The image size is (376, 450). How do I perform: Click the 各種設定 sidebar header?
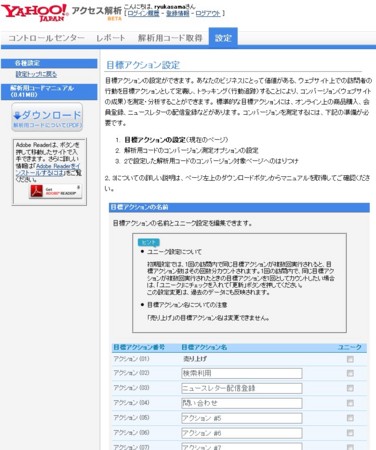(x=49, y=63)
